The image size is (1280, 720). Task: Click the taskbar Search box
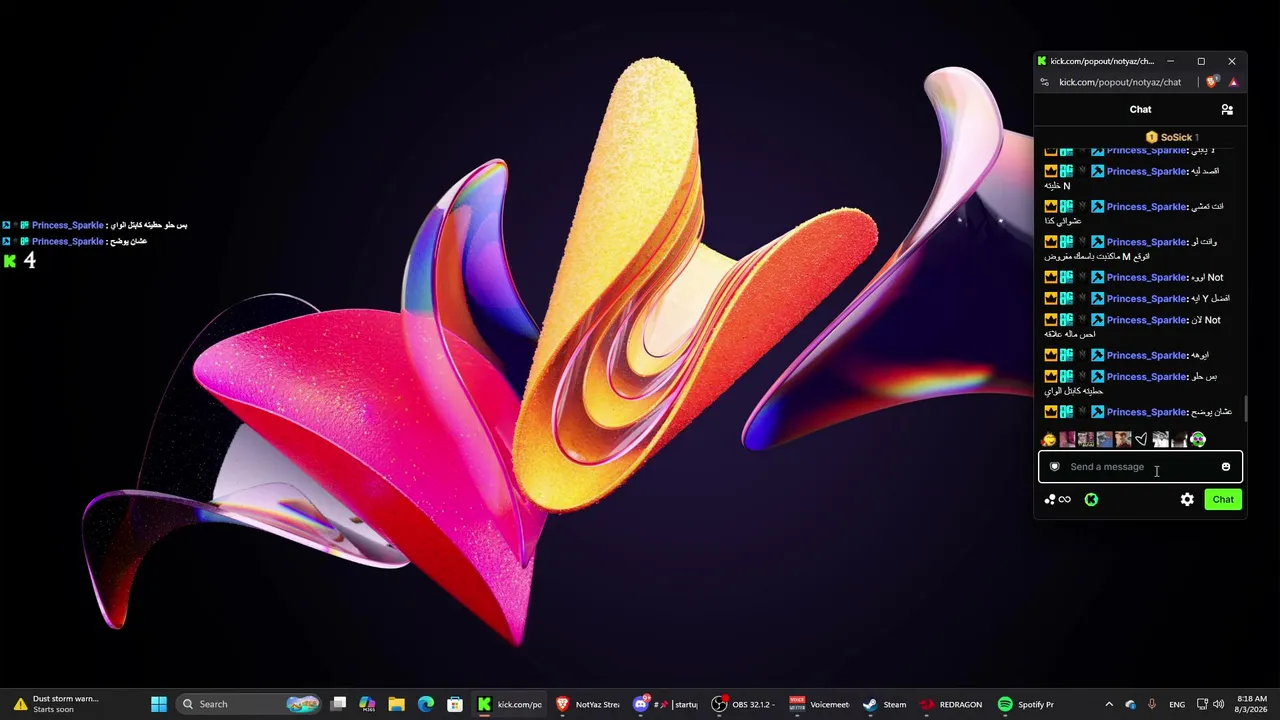(x=248, y=704)
